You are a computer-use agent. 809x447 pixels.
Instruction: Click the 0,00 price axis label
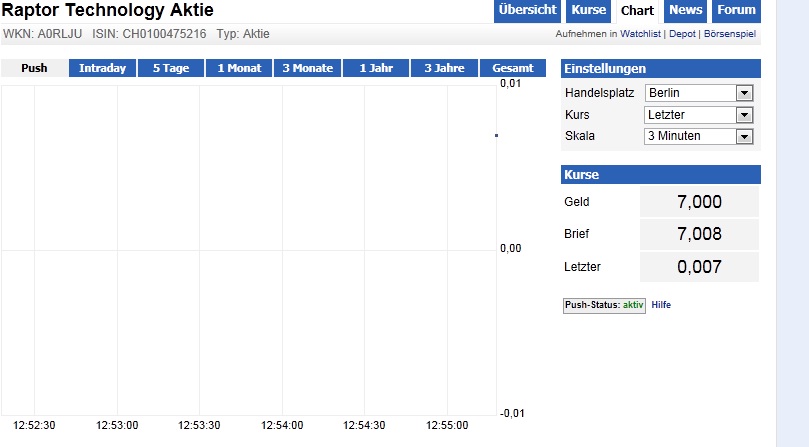click(511, 248)
